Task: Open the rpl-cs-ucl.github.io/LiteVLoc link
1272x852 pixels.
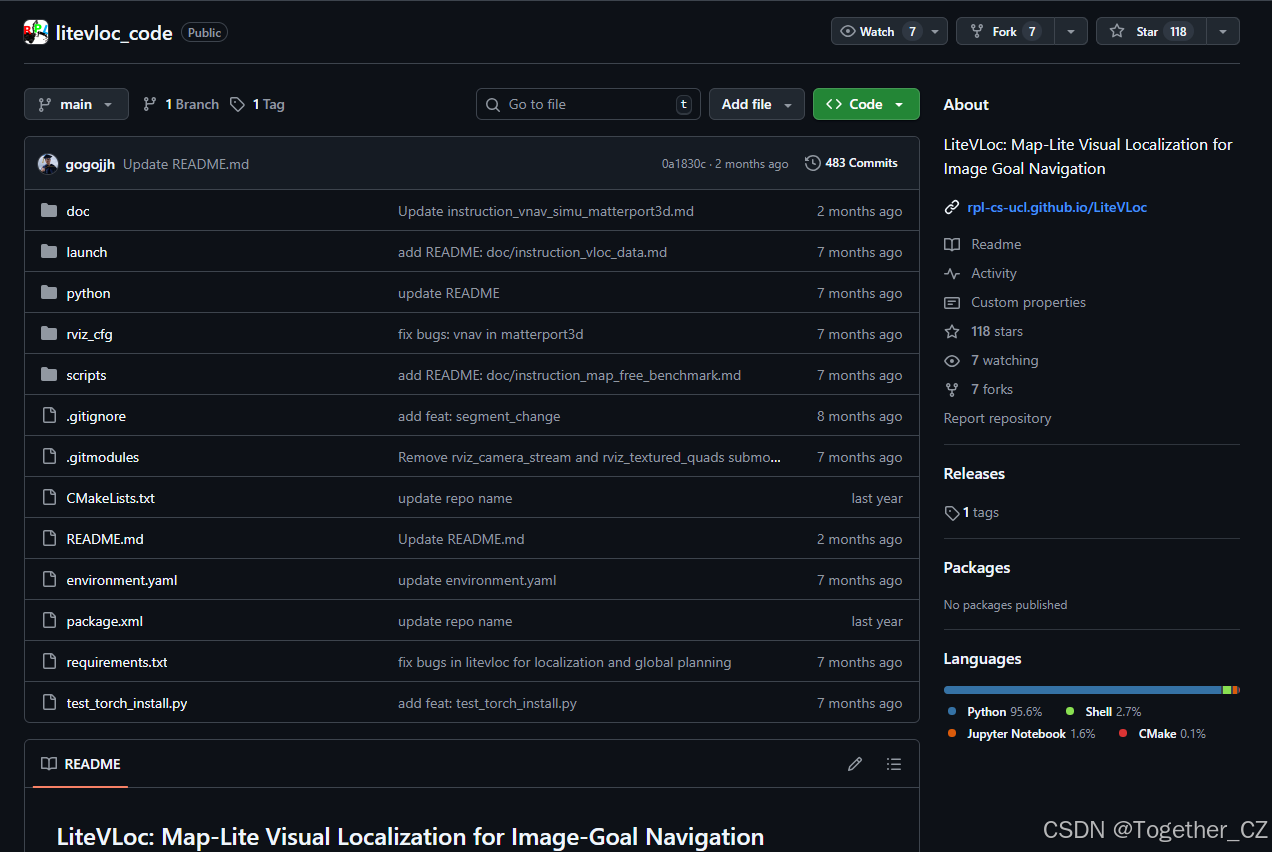Action: [1057, 207]
